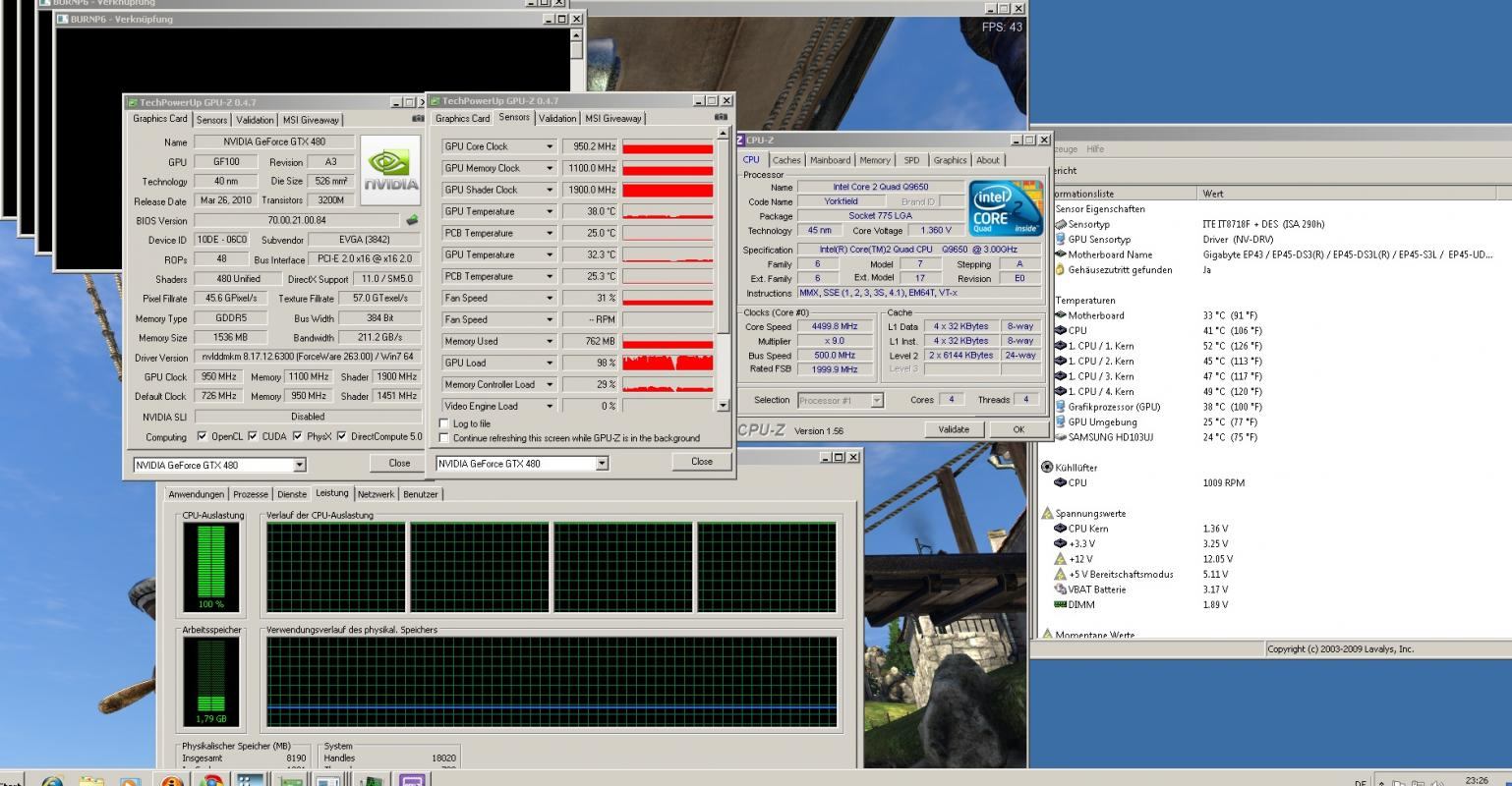Click the Arbeitsspeicher 1,79 GB meter
This screenshot has width=1512, height=786.
point(210,683)
